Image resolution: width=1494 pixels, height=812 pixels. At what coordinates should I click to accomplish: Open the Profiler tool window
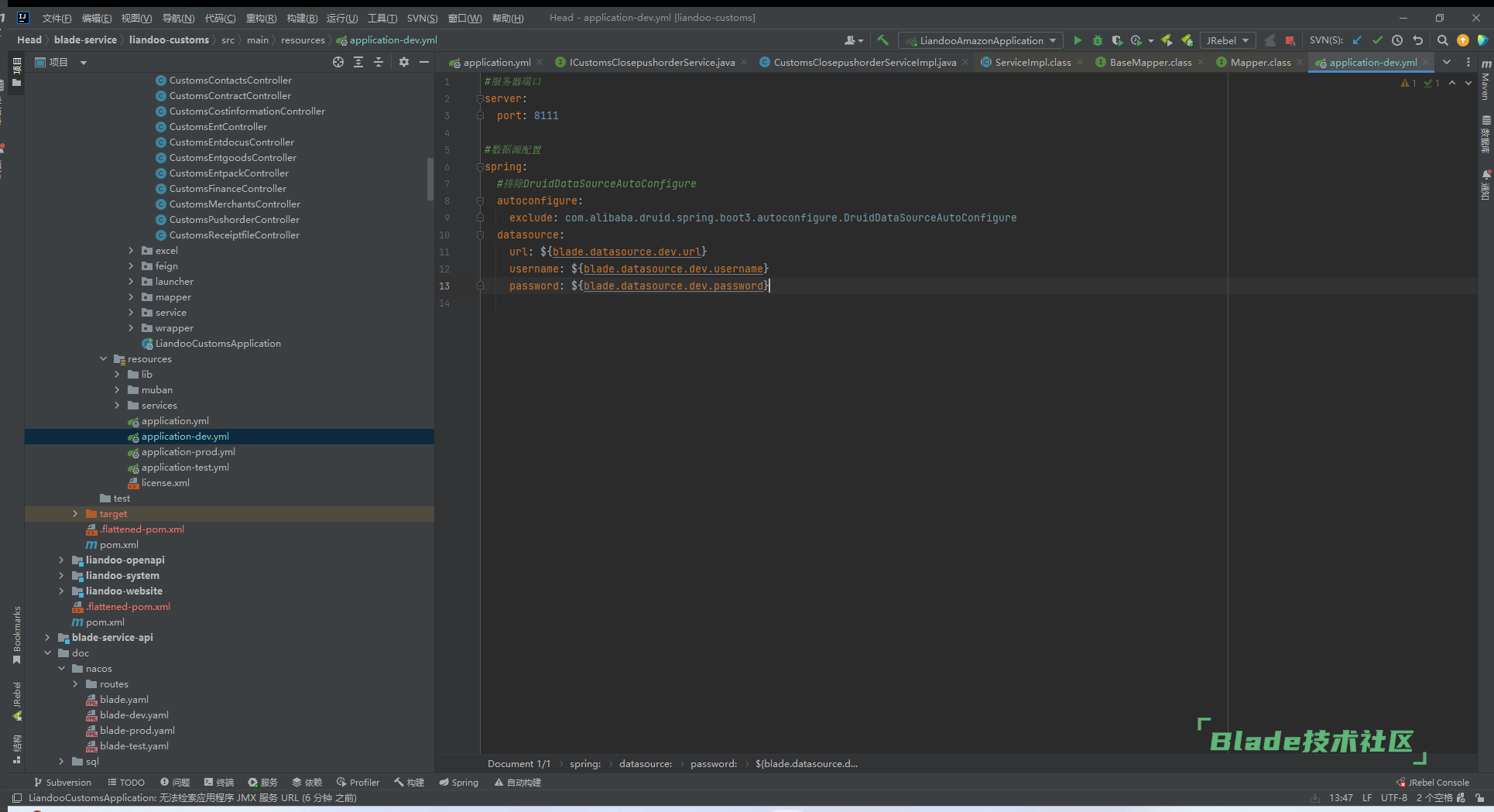(358, 783)
